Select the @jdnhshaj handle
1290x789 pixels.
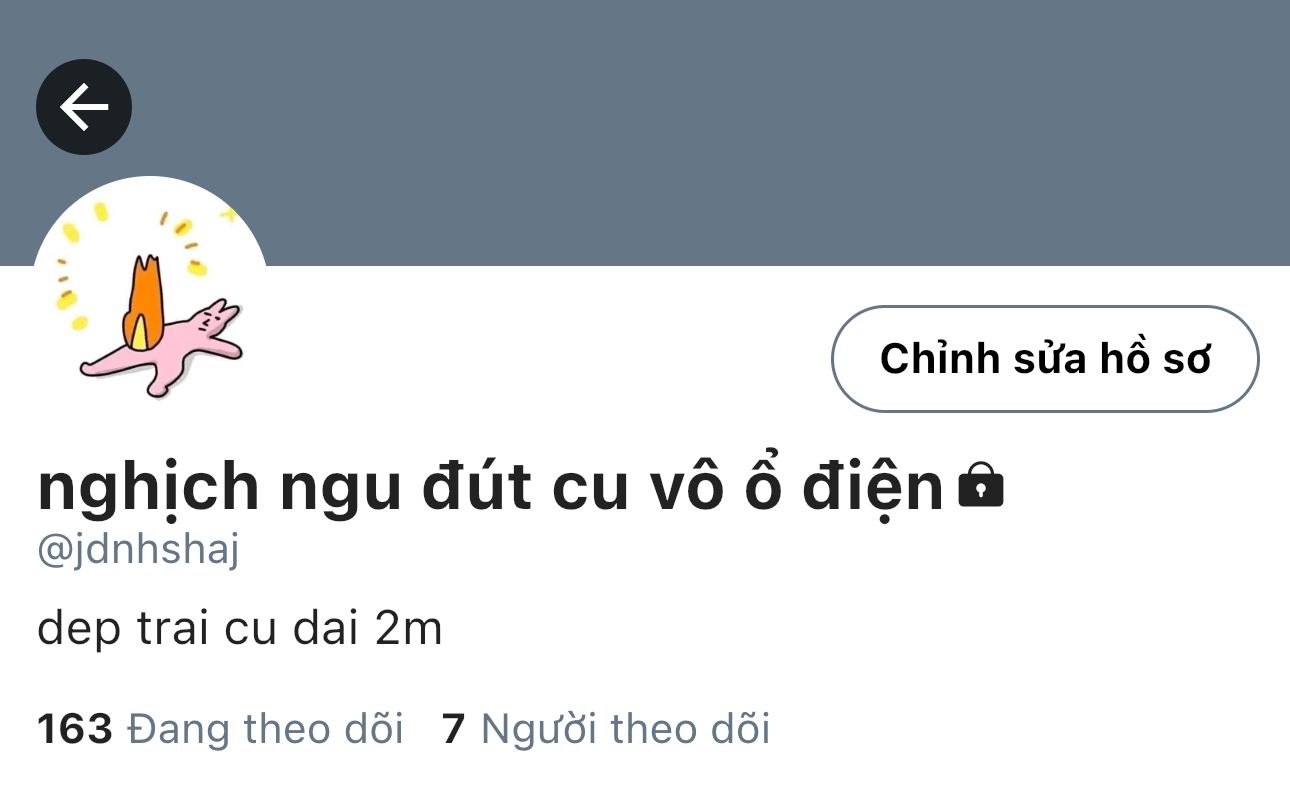[139, 551]
